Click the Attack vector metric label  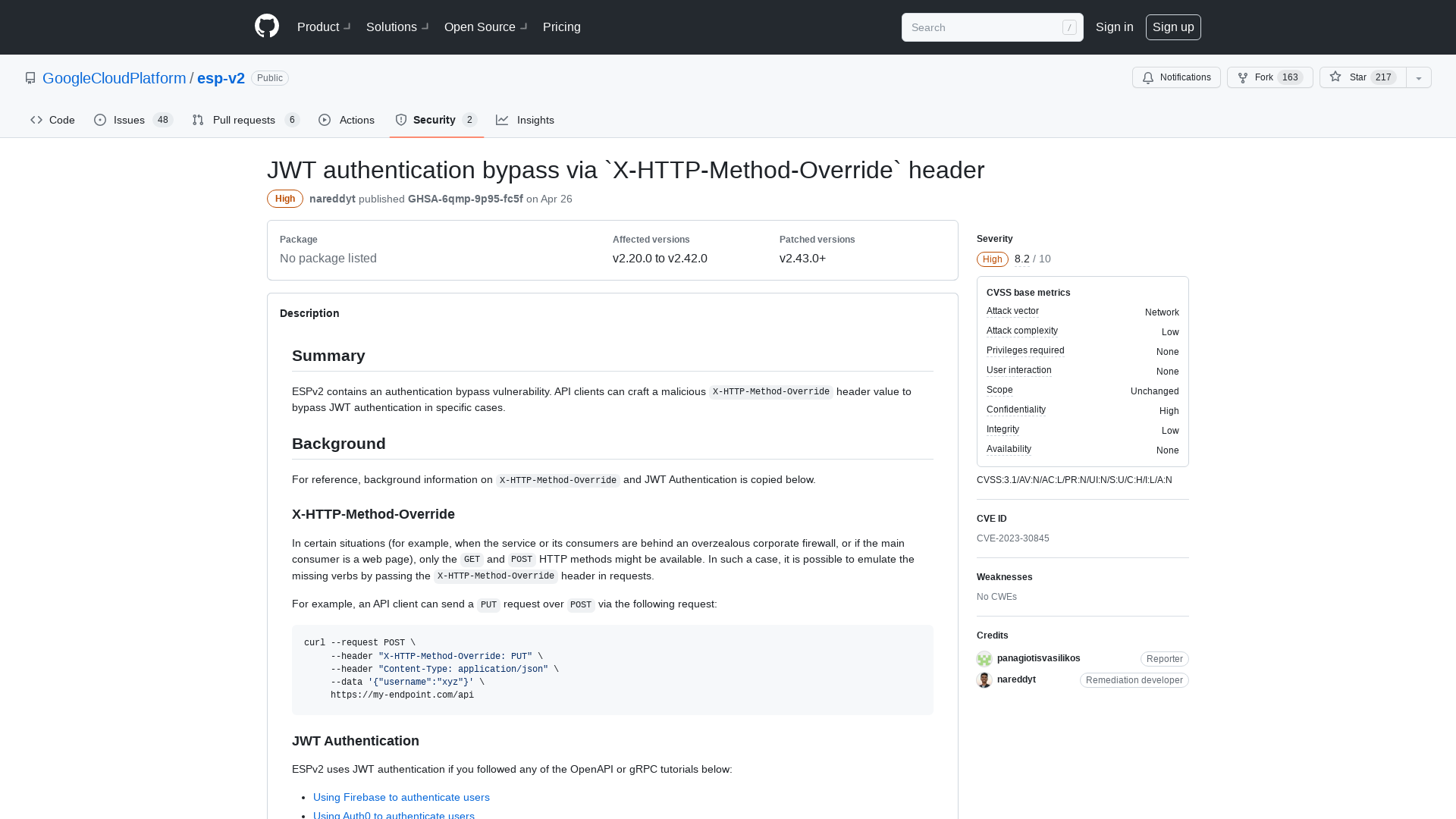(x=1012, y=311)
